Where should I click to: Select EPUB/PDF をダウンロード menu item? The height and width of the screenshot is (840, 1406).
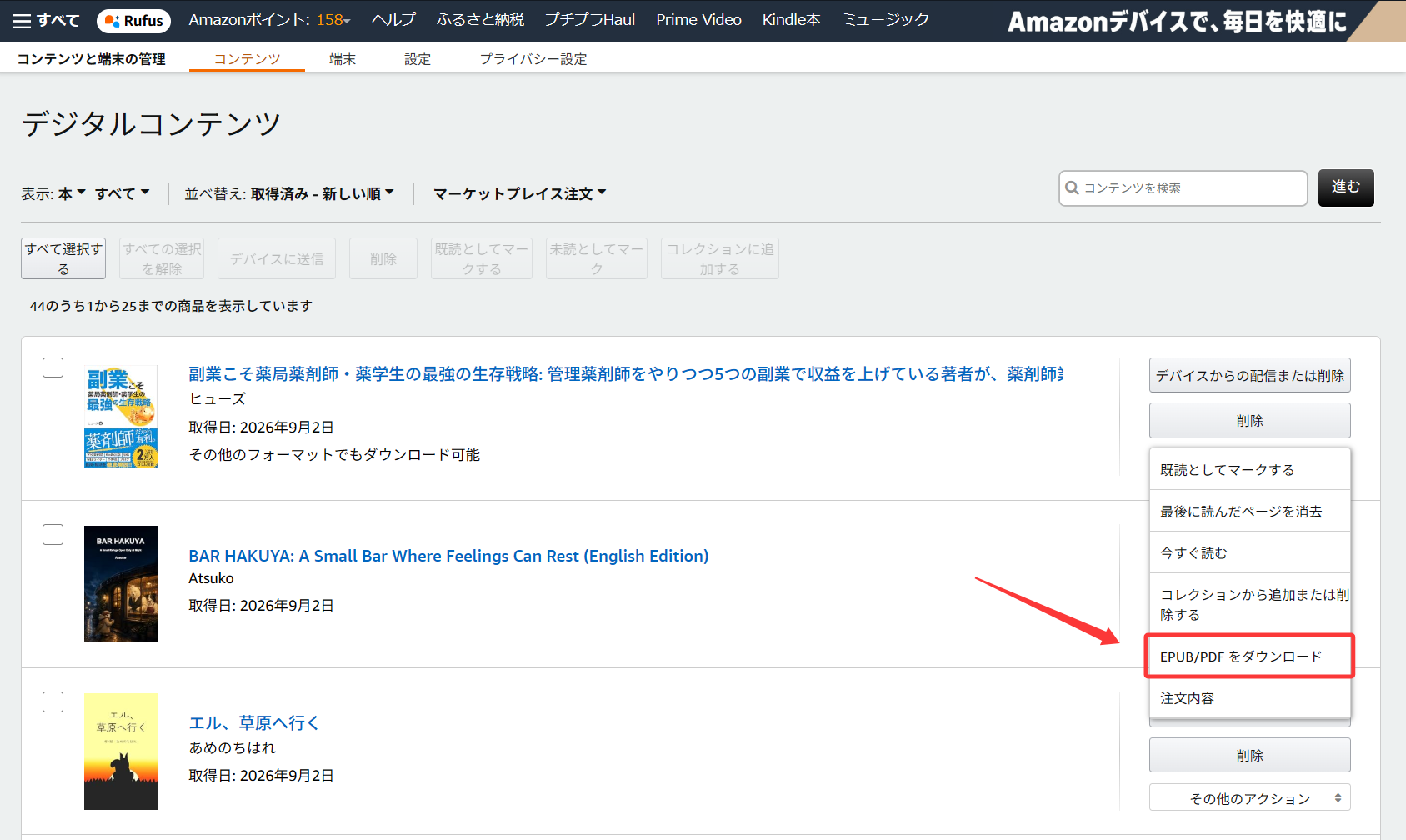1249,657
